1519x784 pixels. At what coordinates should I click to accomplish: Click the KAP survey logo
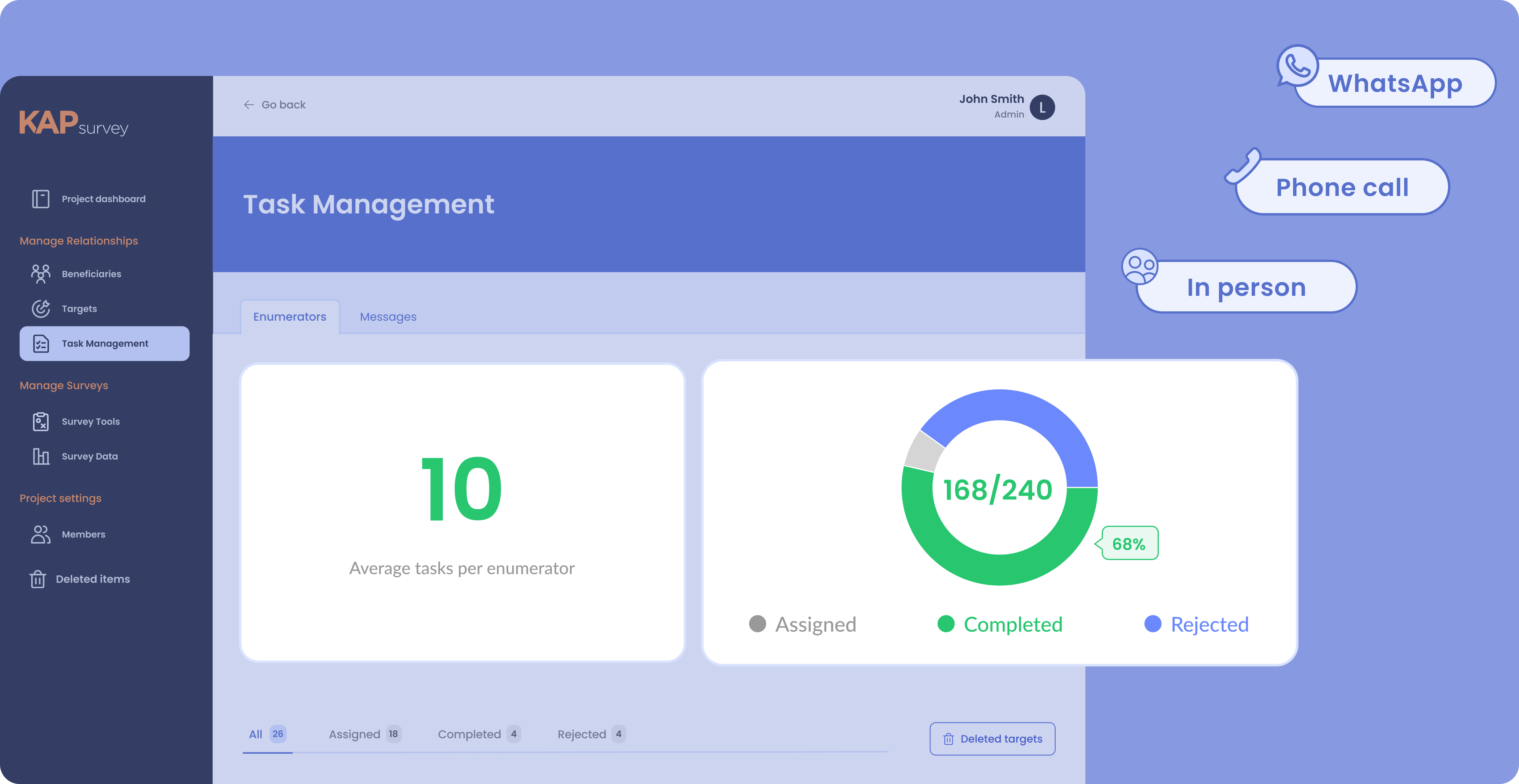click(x=74, y=123)
